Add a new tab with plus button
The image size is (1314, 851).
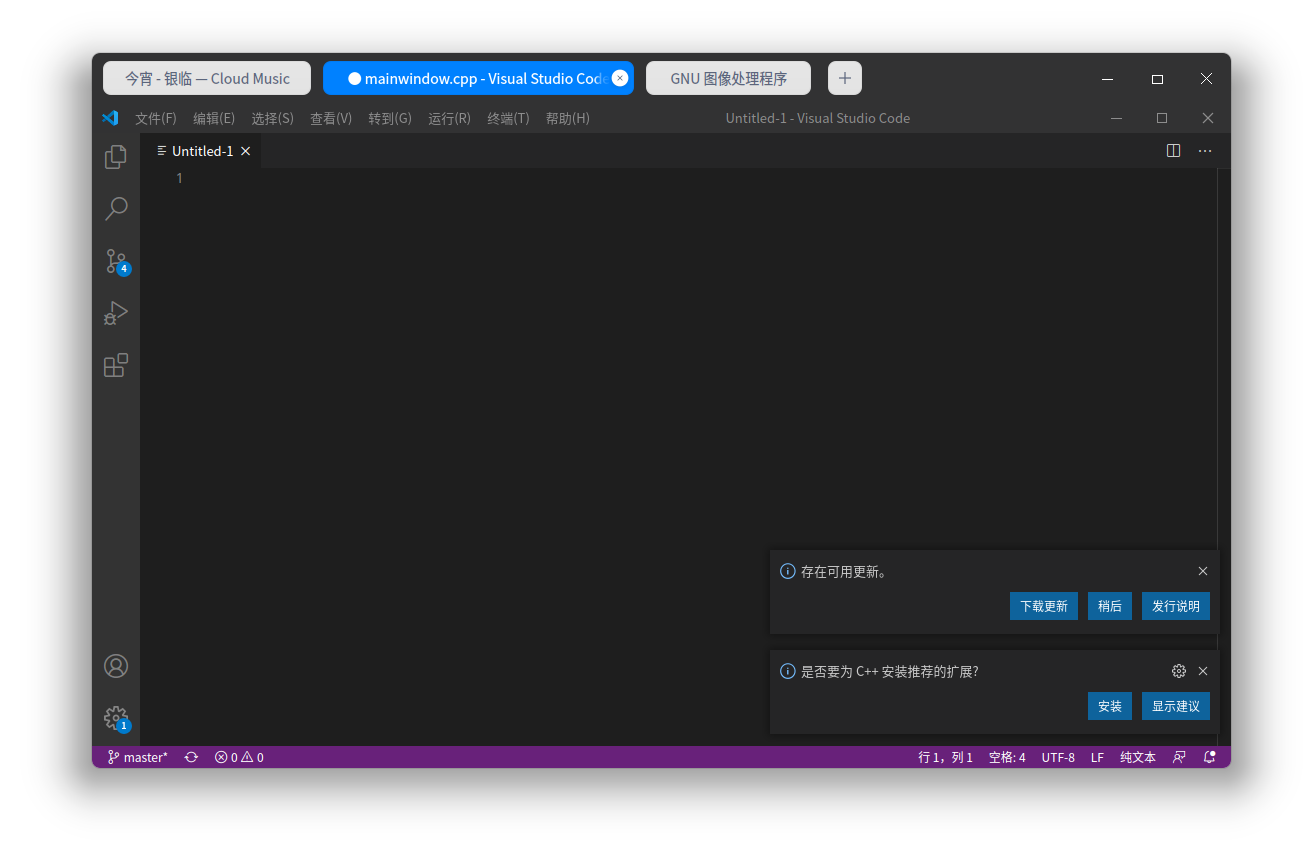coord(845,78)
